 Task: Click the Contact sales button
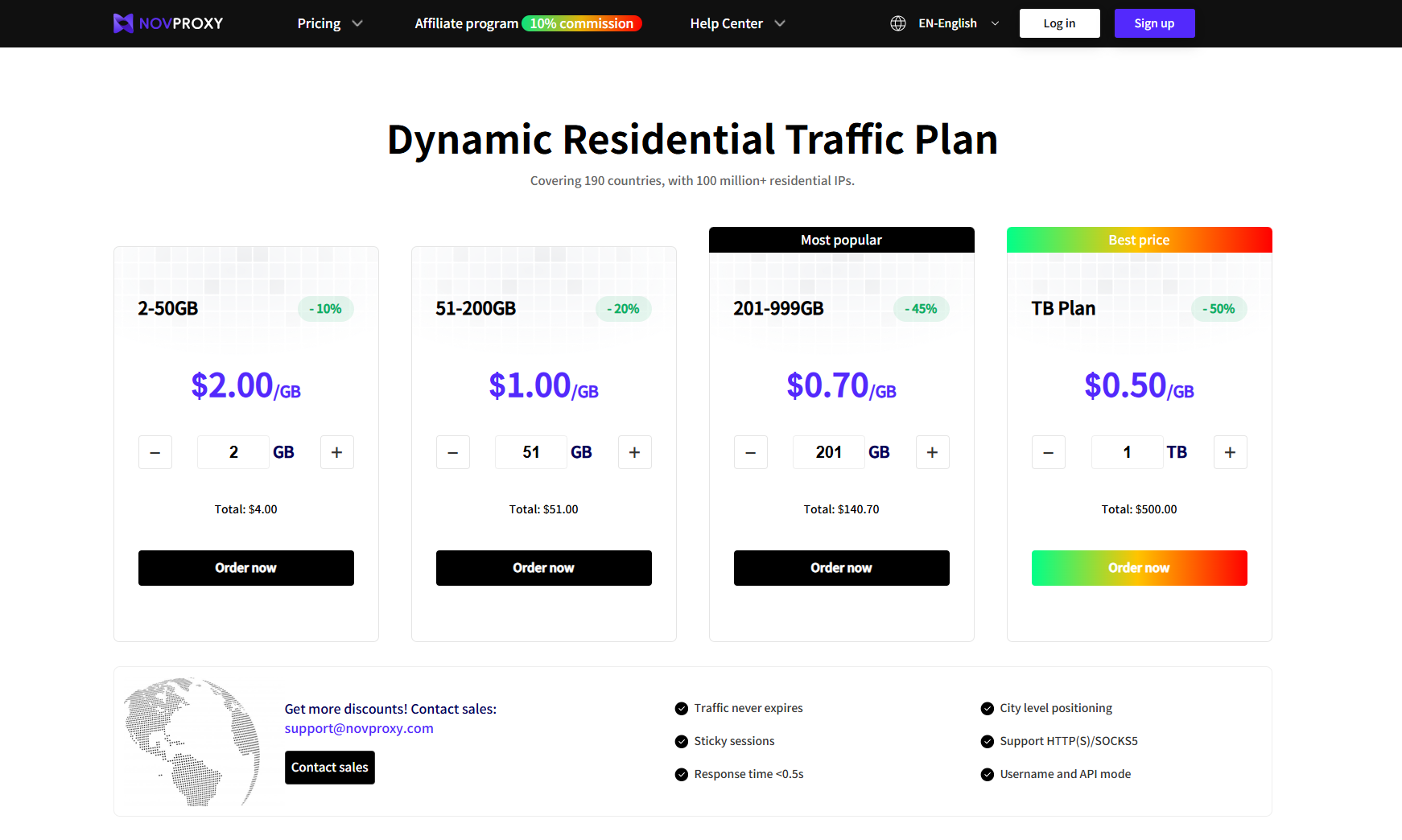pyautogui.click(x=329, y=768)
